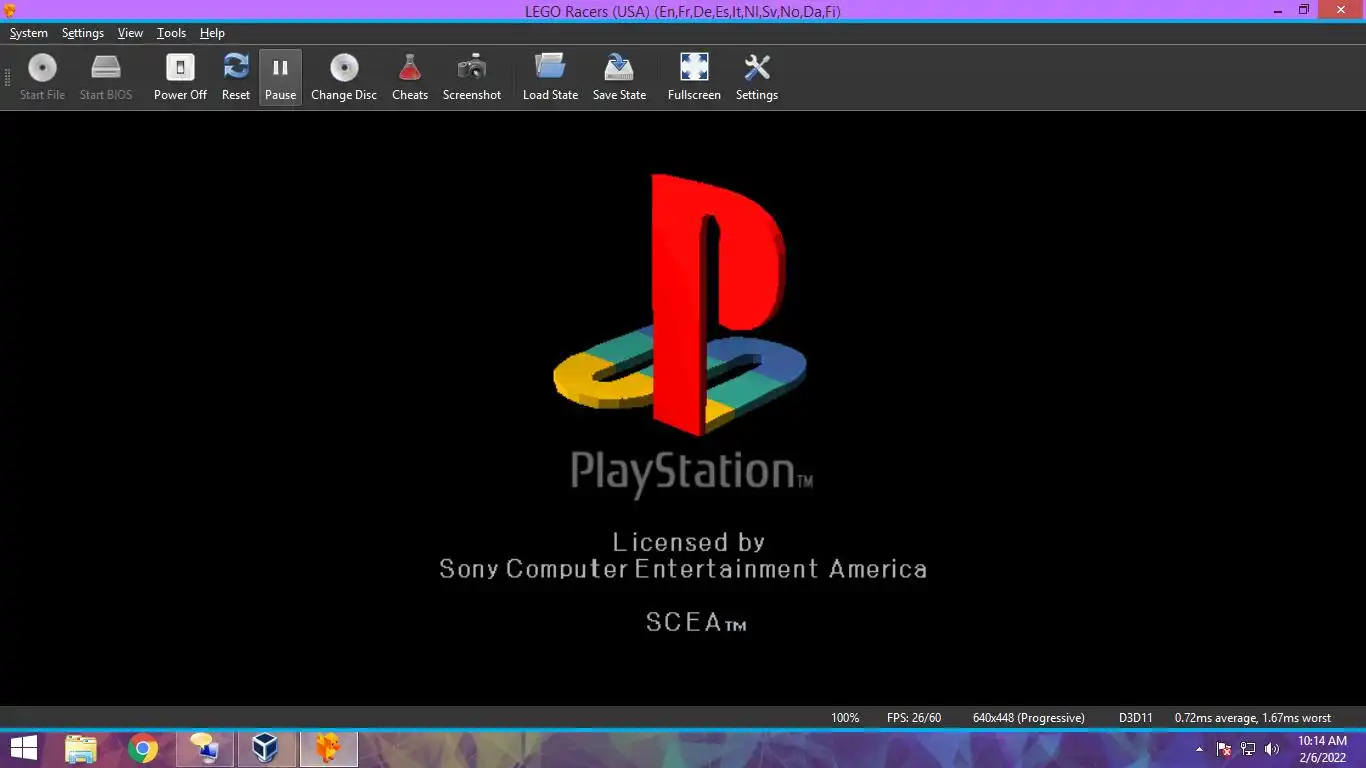Click the PlayStation logo in game display

[680, 305]
